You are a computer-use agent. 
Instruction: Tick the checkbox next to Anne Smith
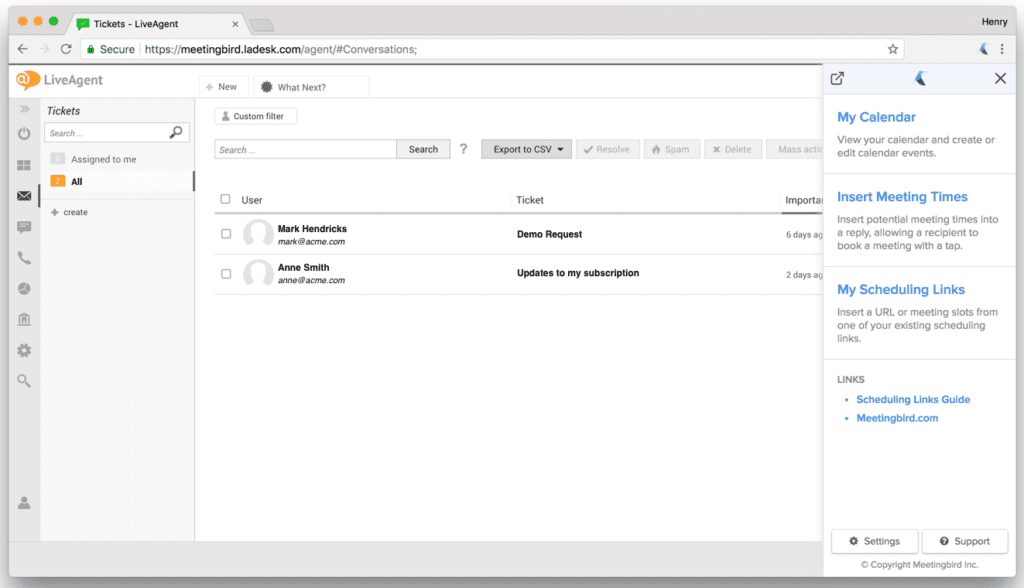pyautogui.click(x=225, y=273)
